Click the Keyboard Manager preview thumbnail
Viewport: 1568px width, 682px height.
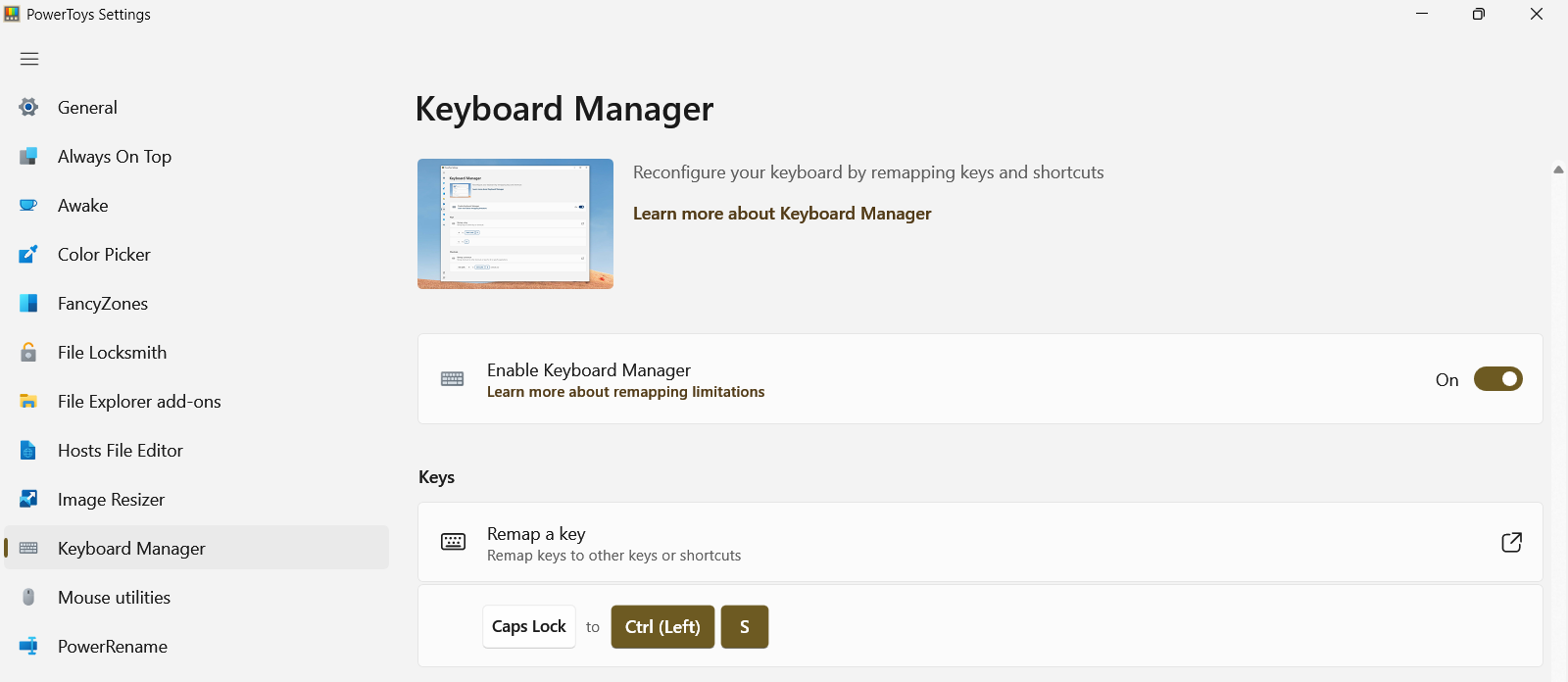[515, 223]
